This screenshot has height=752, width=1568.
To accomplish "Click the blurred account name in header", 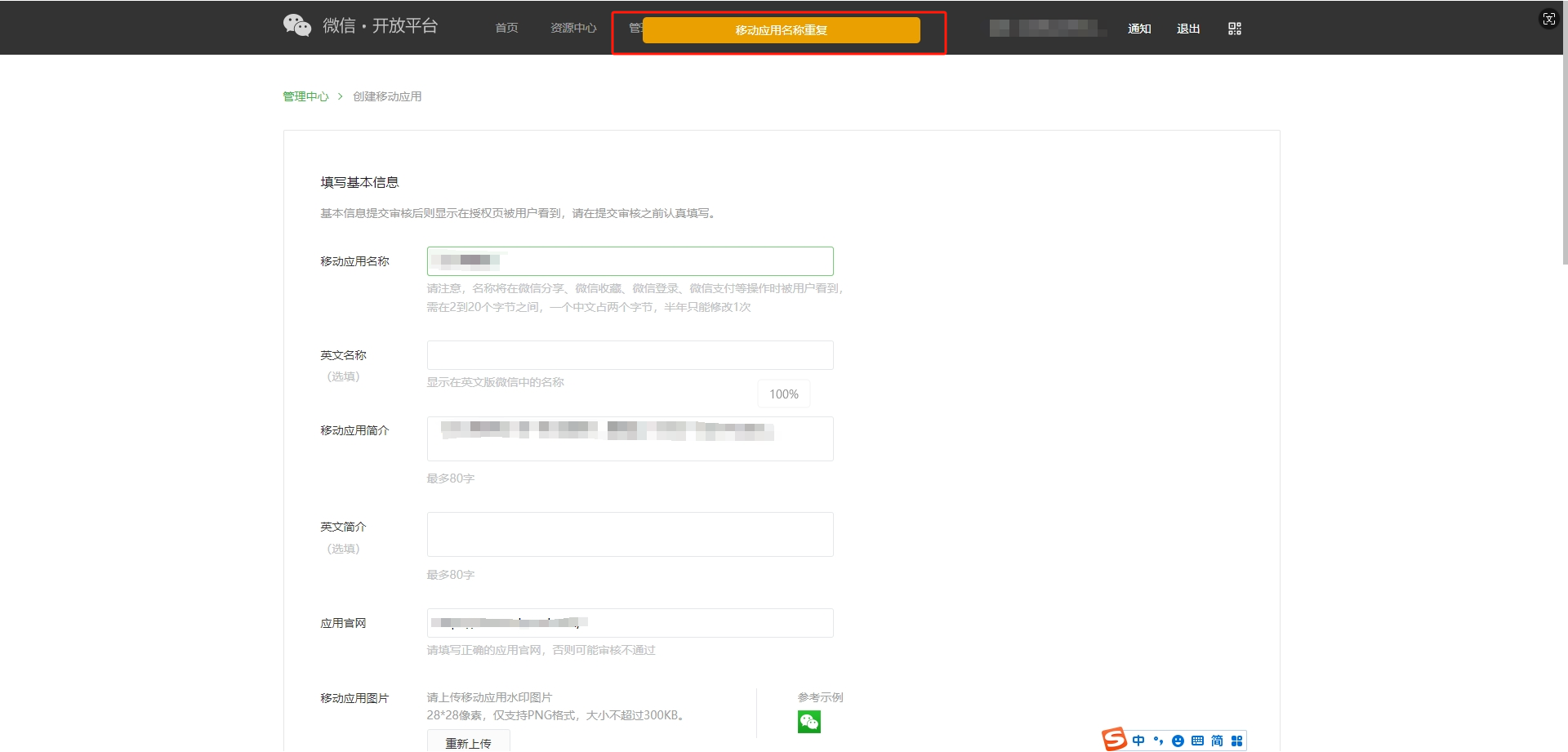I will click(1049, 29).
